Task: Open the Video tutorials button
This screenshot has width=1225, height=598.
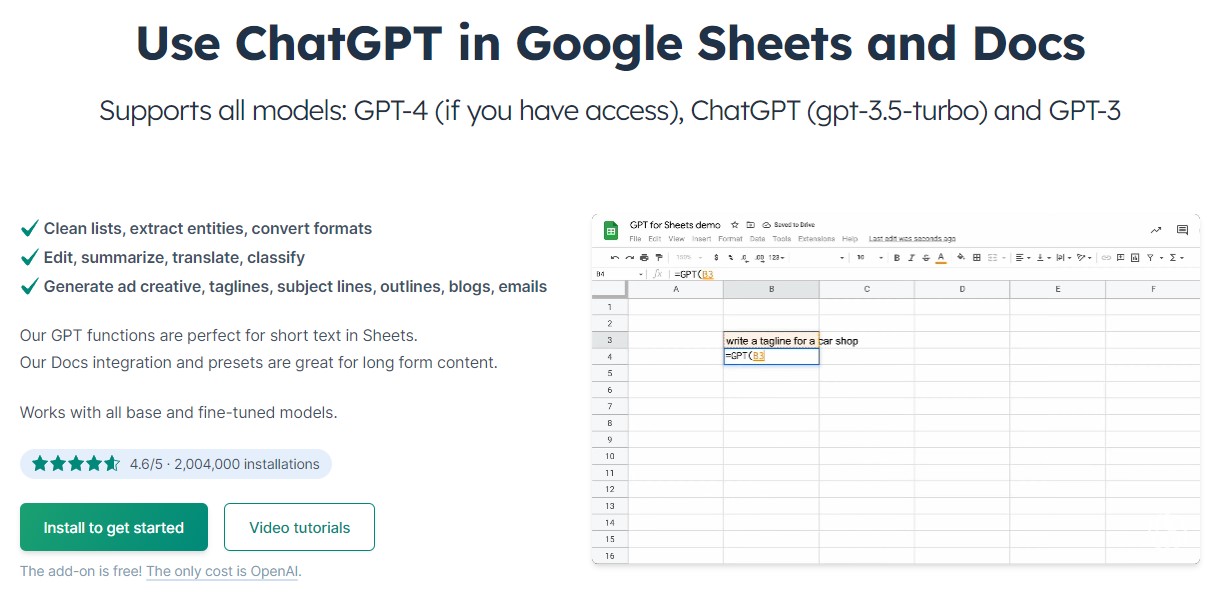Action: 299,527
